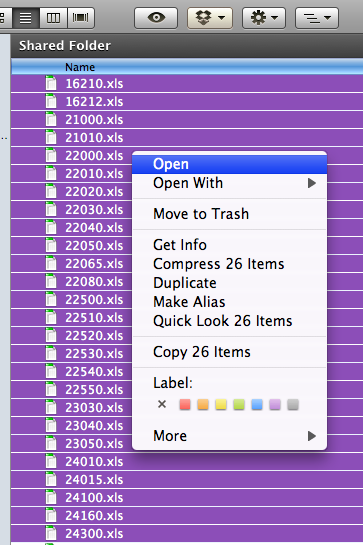Switch to Cover Flow view
Viewport: 363px width, 545px height.
pyautogui.click(x=80, y=17)
